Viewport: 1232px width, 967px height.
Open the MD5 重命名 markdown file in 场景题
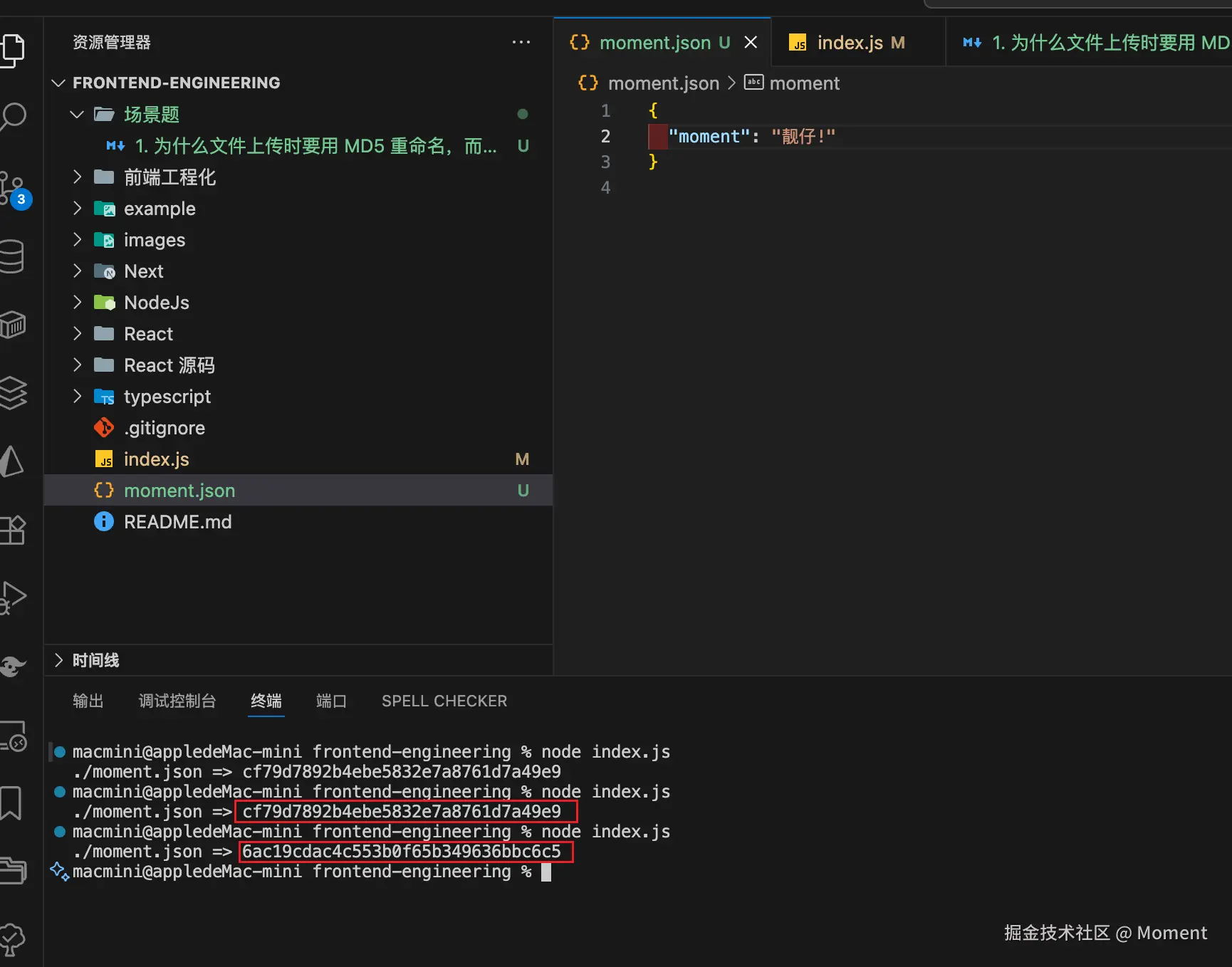pos(316,146)
